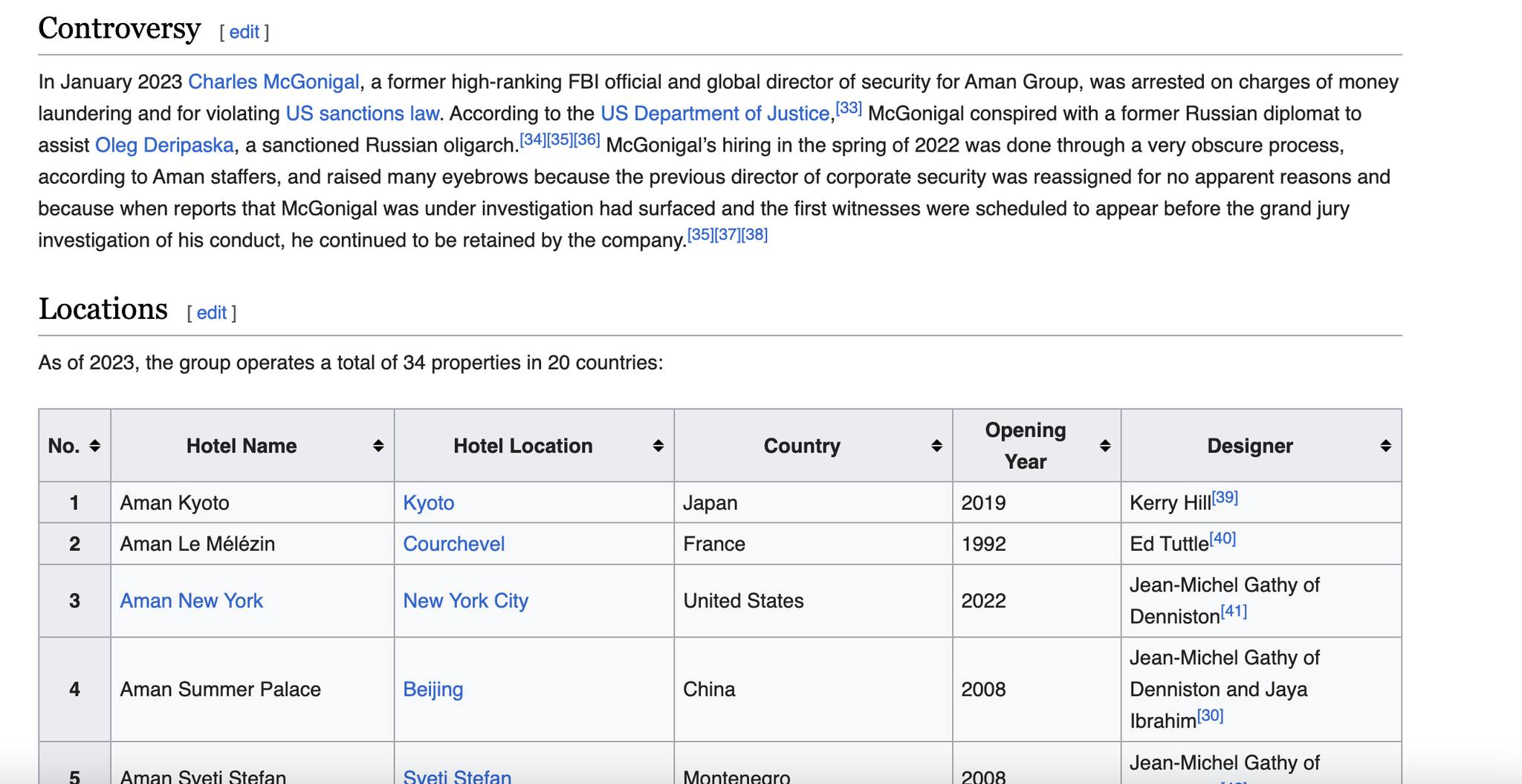
Task: Open the Sveti Stefan location link
Action: pyautogui.click(x=457, y=777)
